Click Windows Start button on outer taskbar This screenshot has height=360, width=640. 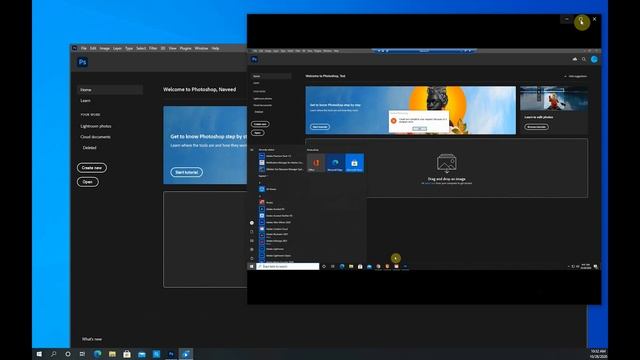pos(39,354)
